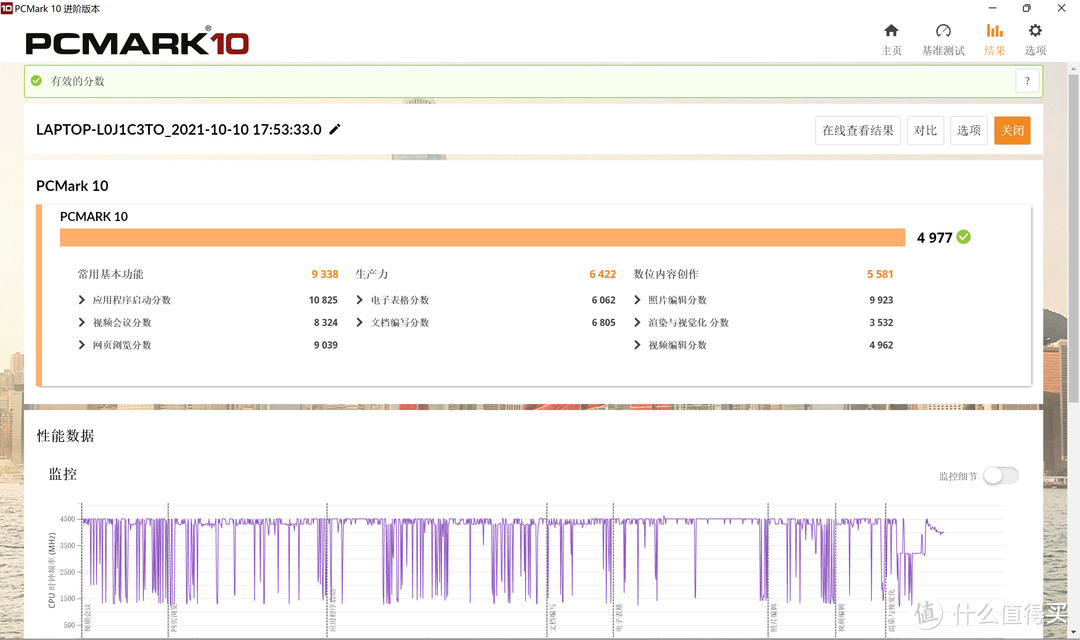Click the 数位内容创作 category label

[666, 274]
